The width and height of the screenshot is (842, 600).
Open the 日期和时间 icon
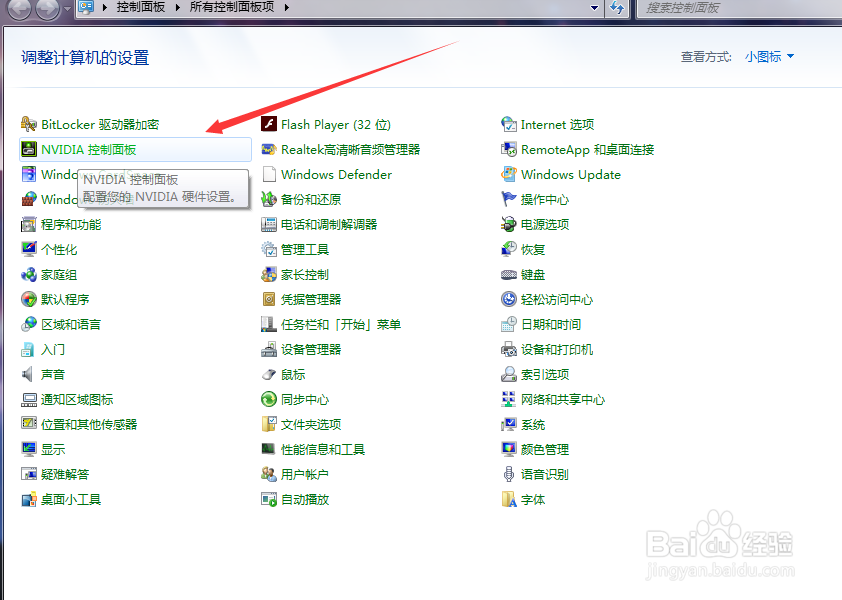tap(509, 324)
